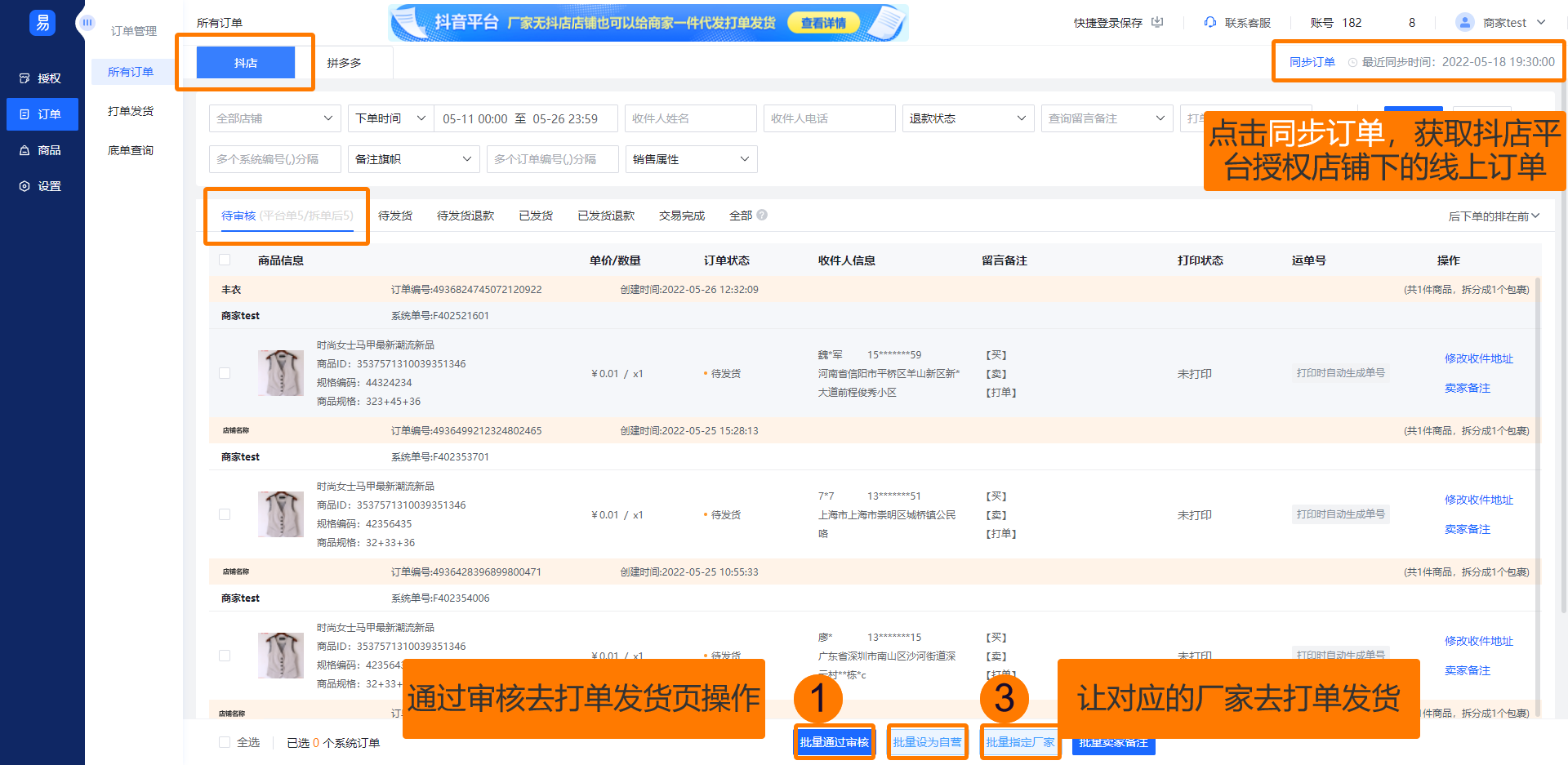Viewport: 1568px width, 765px height.
Task: Click the 批量指定厂家 button
Action: click(1020, 742)
